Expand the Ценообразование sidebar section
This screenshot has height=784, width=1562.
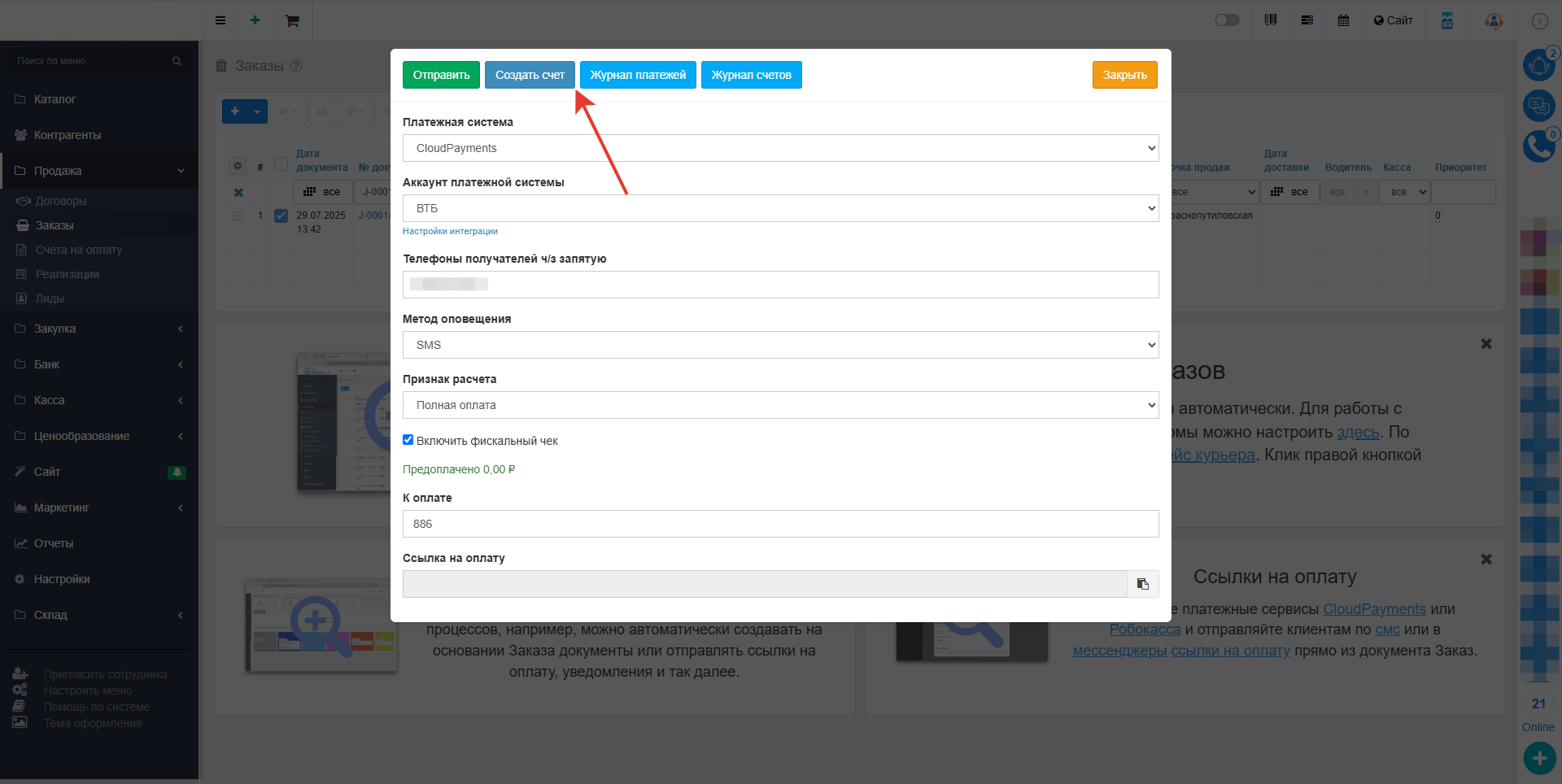99,436
